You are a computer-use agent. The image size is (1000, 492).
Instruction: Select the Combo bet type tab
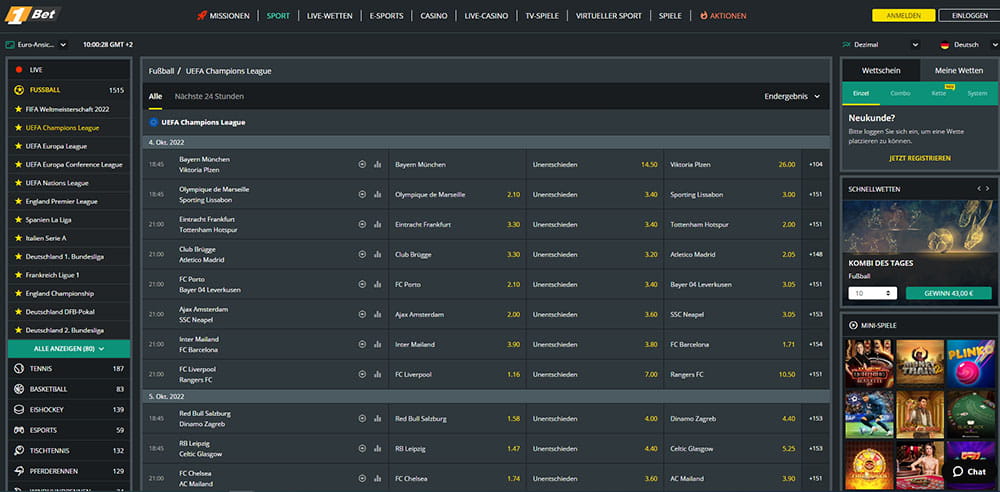tap(900, 93)
